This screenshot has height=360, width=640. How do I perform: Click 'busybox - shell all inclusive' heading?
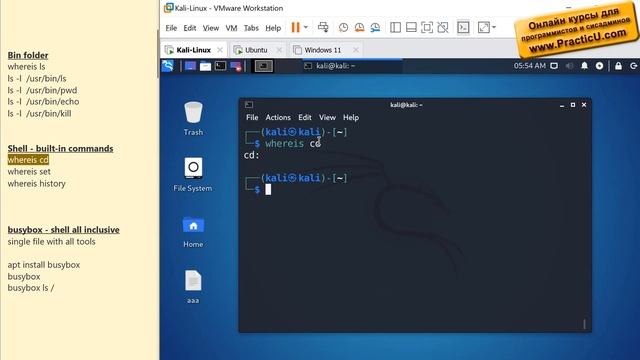tap(64, 230)
